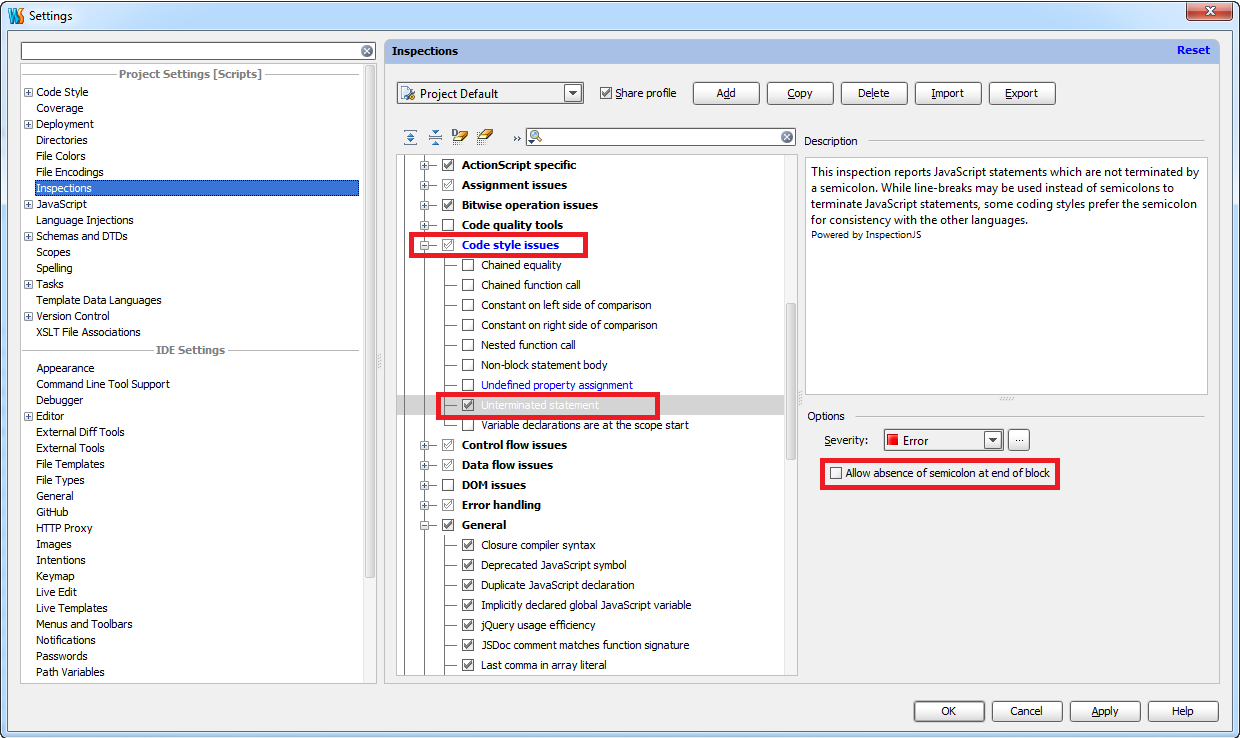This screenshot has height=738, width=1240.
Task: Open the Spelling settings page
Action: 54,268
